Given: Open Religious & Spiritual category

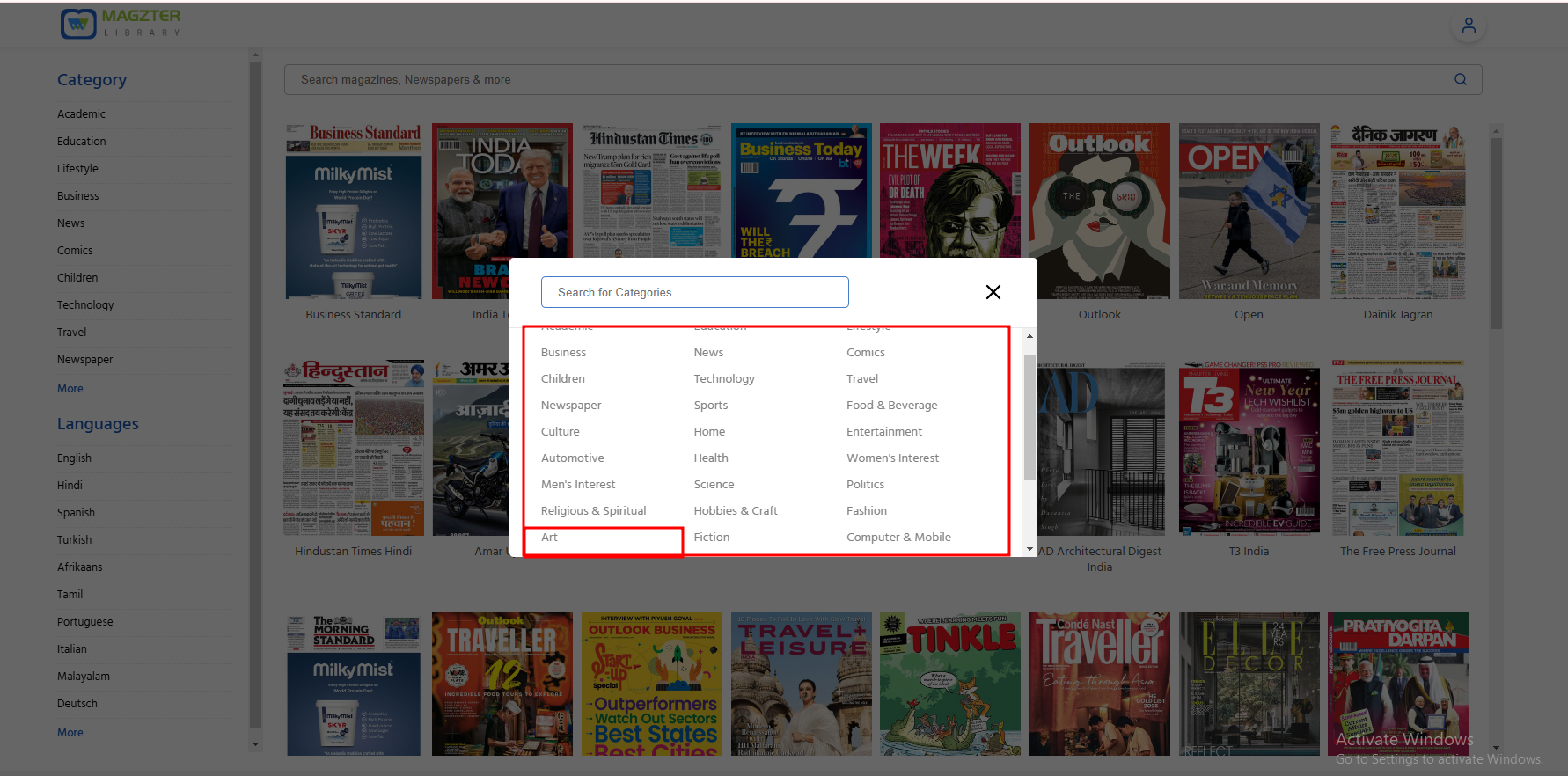Looking at the screenshot, I should 593,511.
